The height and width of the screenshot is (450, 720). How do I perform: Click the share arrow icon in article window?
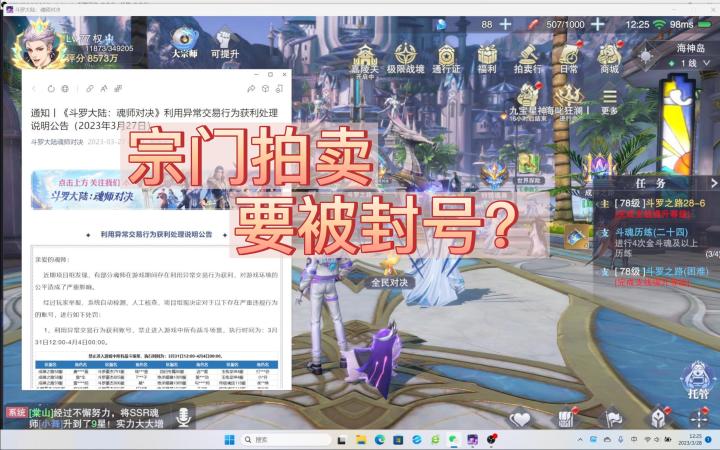coord(251,88)
